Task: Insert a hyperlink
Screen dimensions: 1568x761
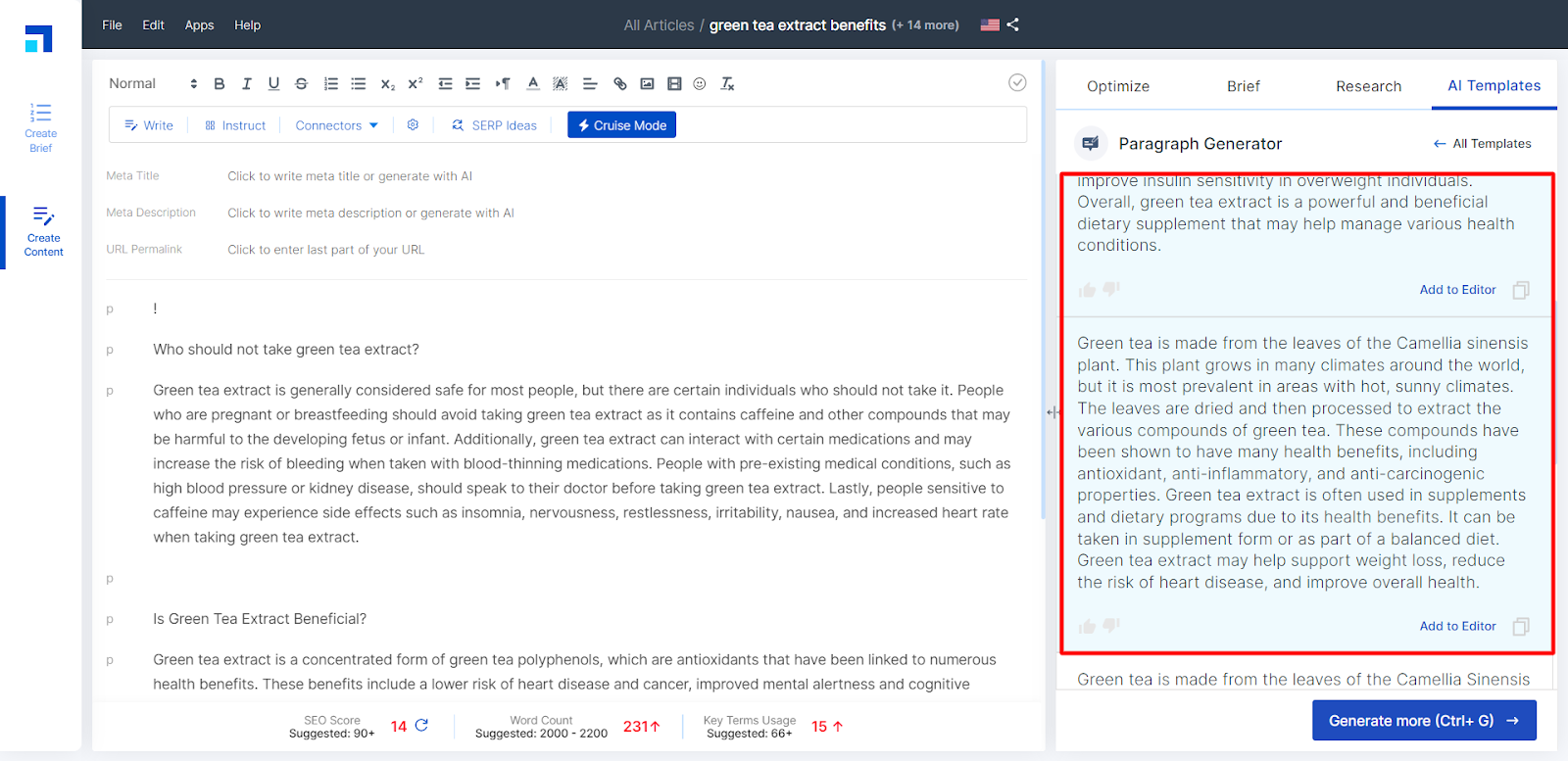Action: [619, 84]
